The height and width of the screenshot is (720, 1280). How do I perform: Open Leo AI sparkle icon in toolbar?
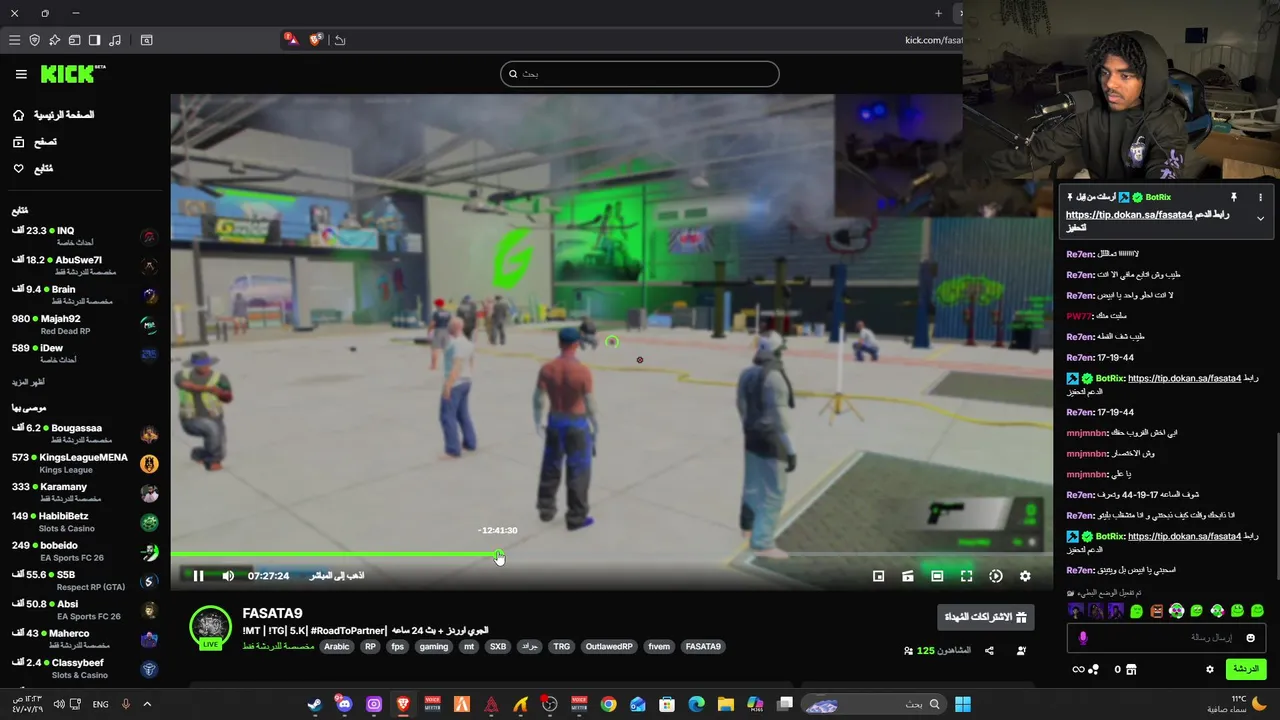click(54, 40)
